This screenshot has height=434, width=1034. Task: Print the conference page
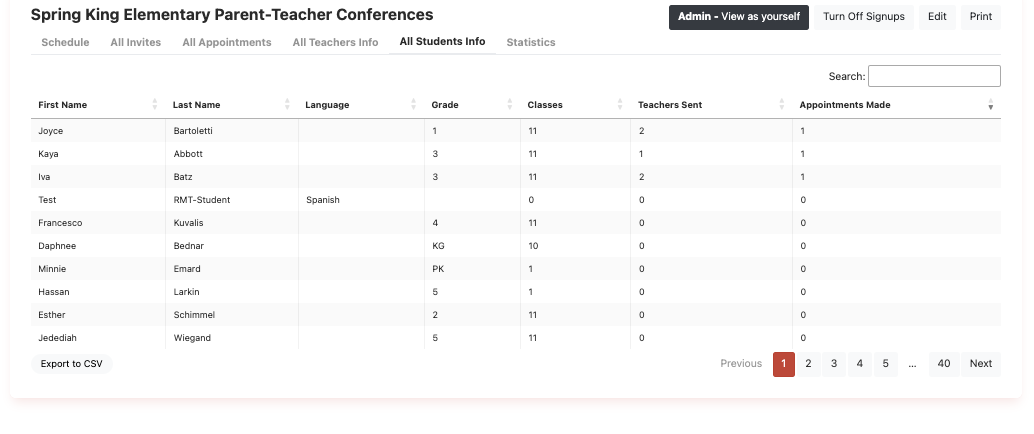click(x=980, y=17)
